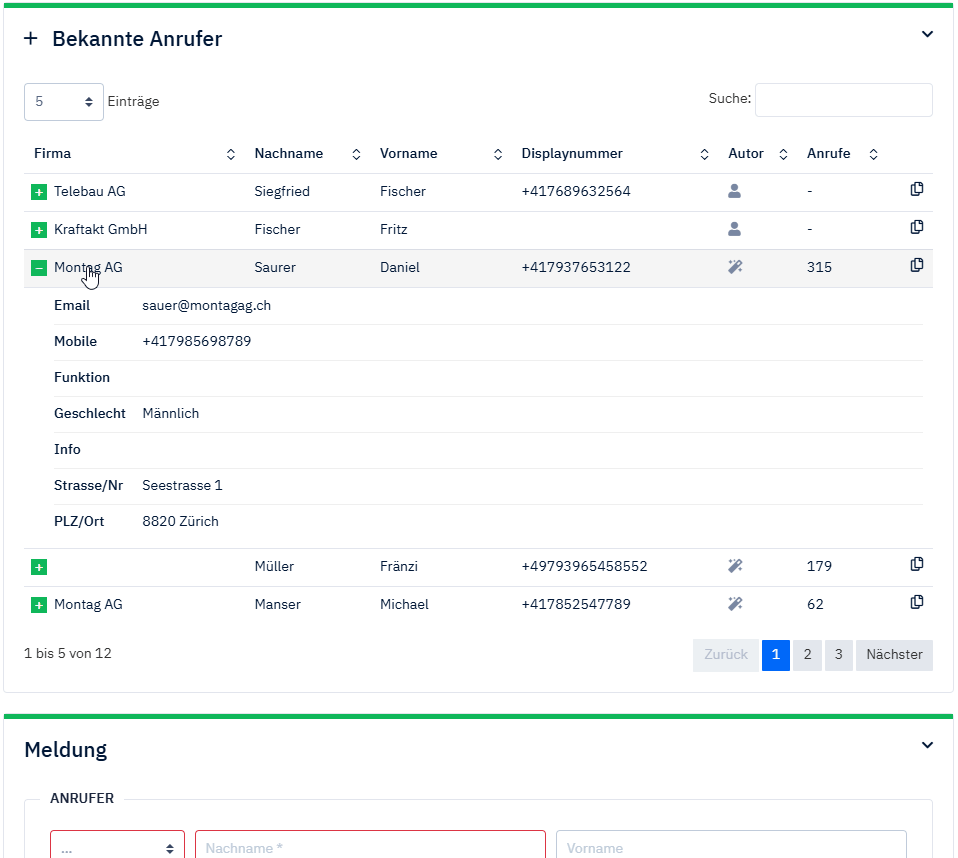Click person author icon in Telebau AG row
This screenshot has height=858, width=958.
[735, 191]
